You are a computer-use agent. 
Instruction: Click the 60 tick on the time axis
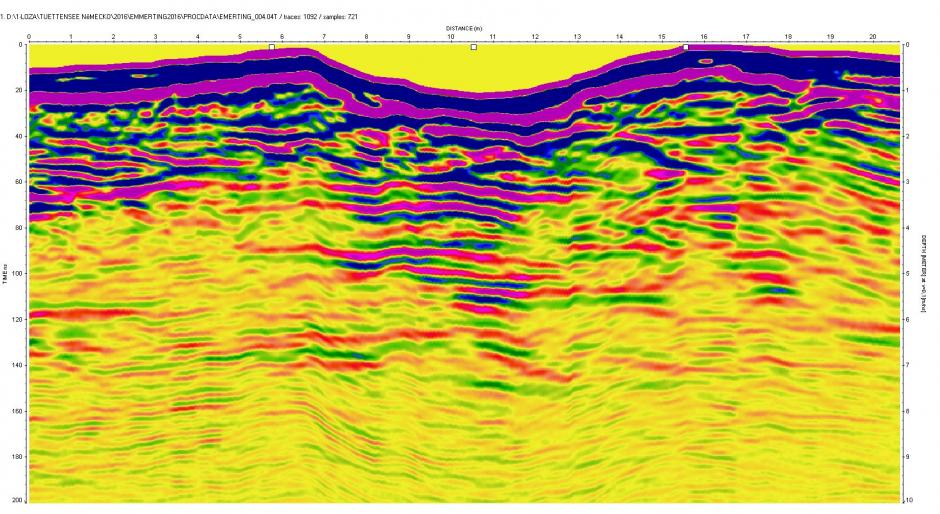click(20, 182)
